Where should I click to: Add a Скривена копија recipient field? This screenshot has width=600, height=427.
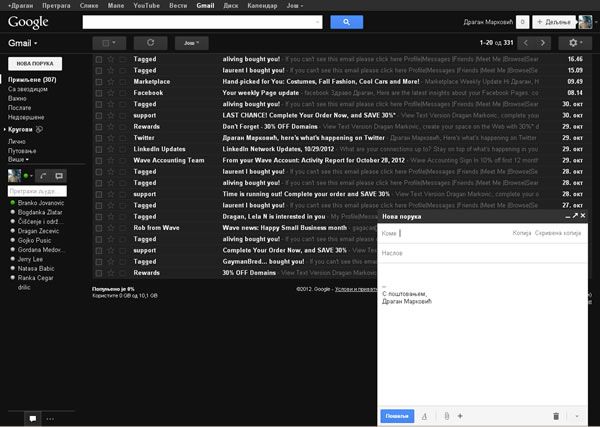tap(558, 233)
